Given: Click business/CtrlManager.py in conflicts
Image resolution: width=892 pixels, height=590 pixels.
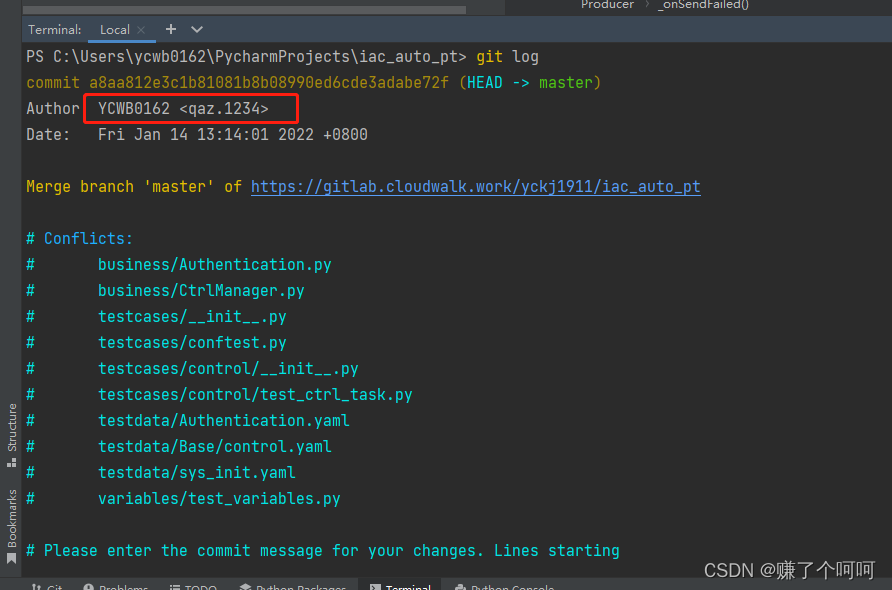Looking at the screenshot, I should pos(201,291).
